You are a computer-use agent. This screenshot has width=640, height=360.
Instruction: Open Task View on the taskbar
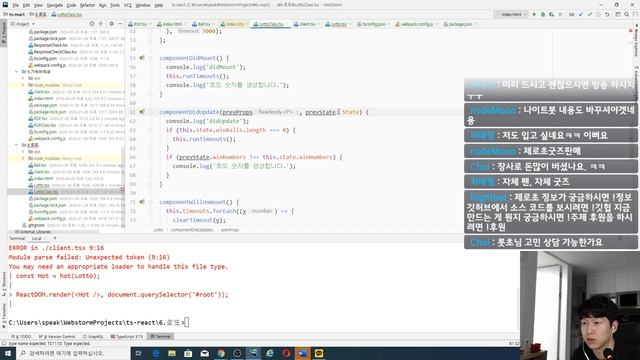(x=139, y=353)
